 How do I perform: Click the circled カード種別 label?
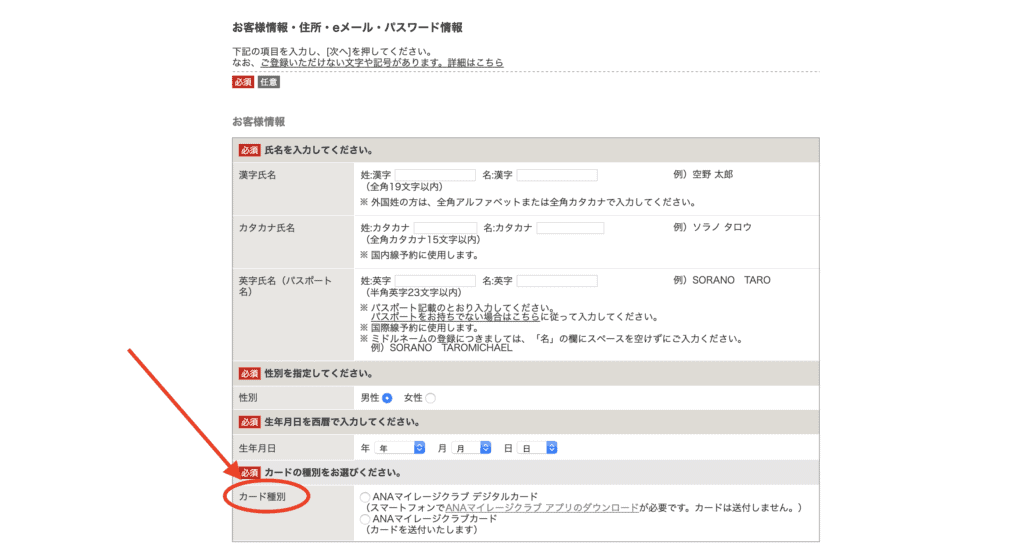tap(264, 497)
